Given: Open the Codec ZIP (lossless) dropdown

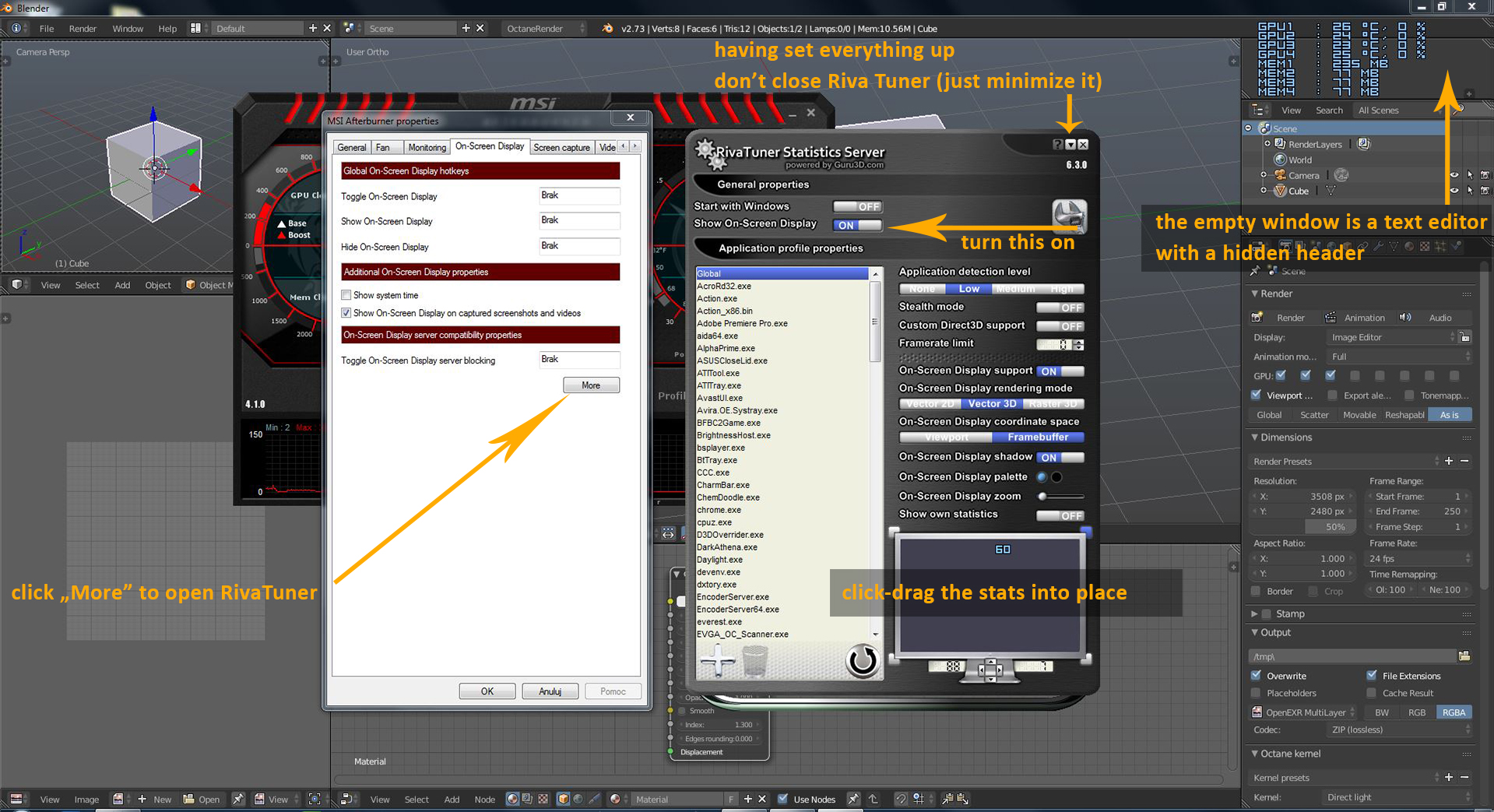Looking at the screenshot, I should [1399, 729].
